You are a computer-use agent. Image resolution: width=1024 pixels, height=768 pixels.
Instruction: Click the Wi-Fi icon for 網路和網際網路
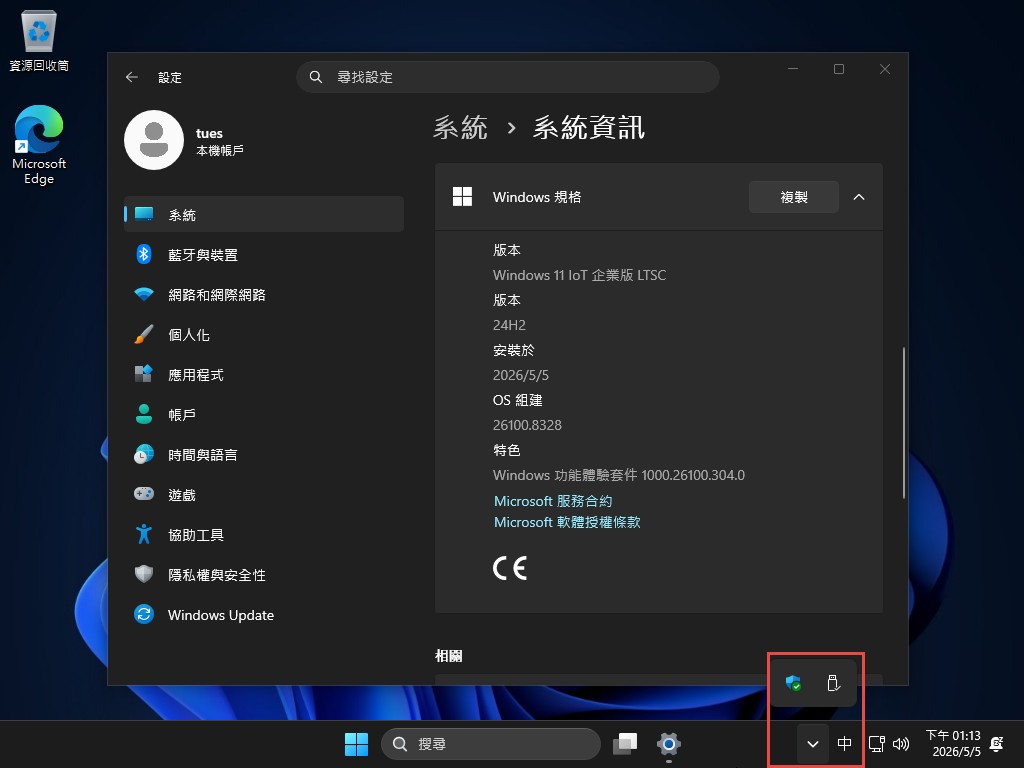click(x=144, y=295)
